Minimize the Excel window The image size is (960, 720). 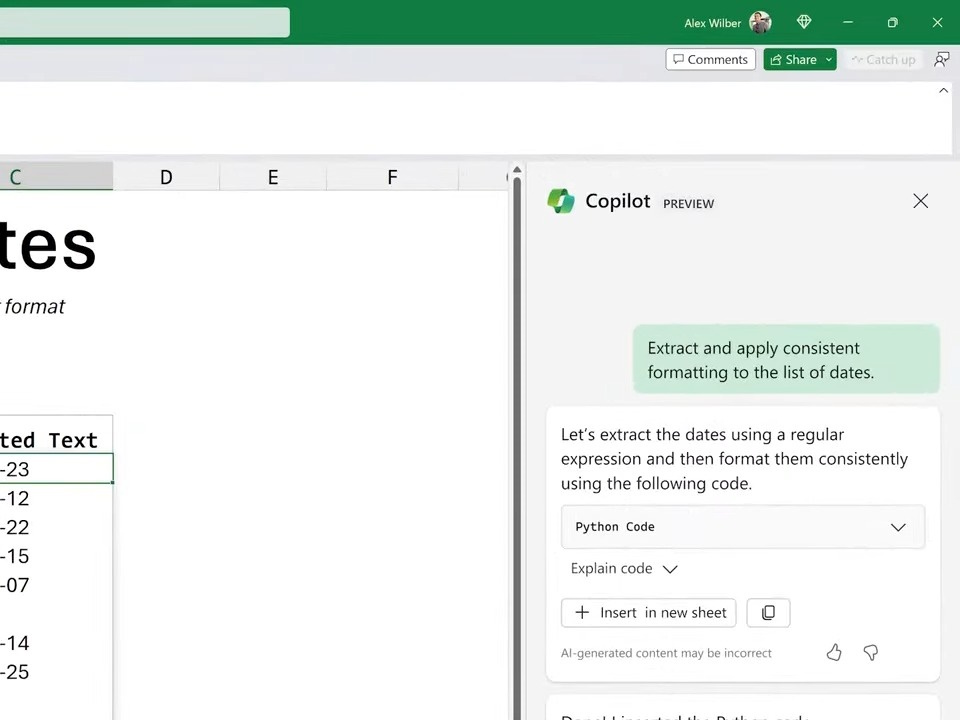pyautogui.click(x=847, y=23)
